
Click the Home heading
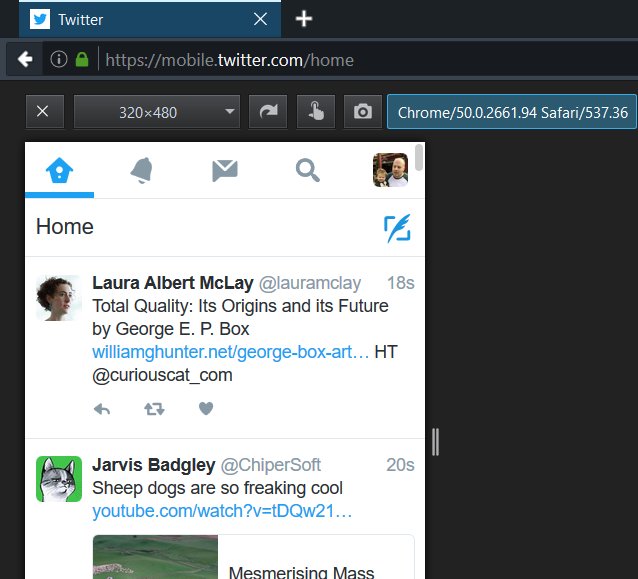point(65,227)
